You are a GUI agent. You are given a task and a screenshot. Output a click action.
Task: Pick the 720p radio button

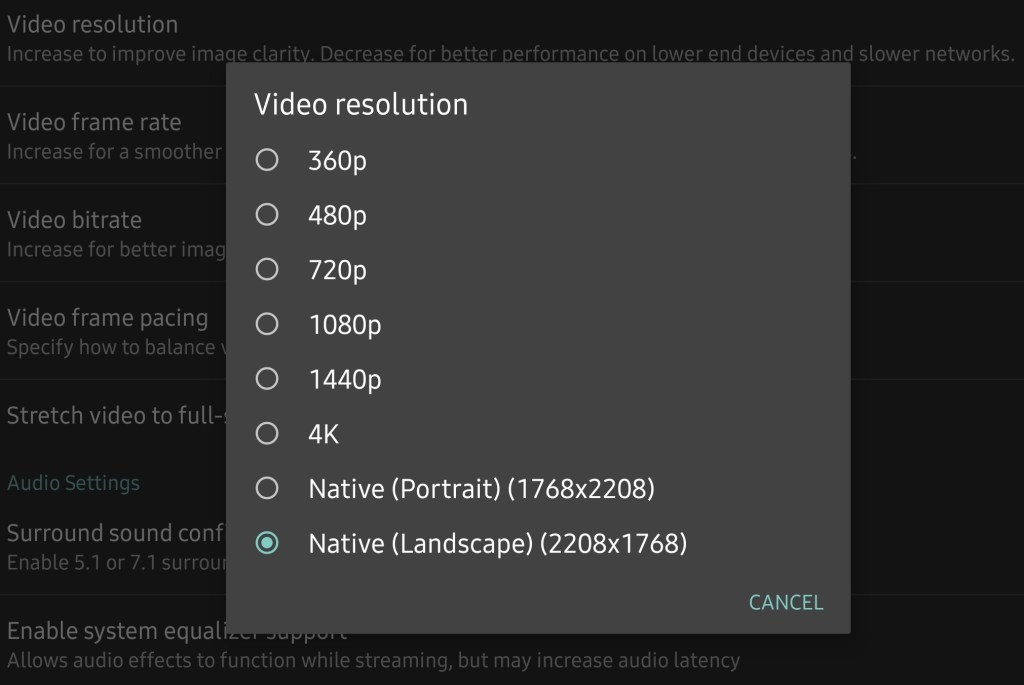click(267, 269)
